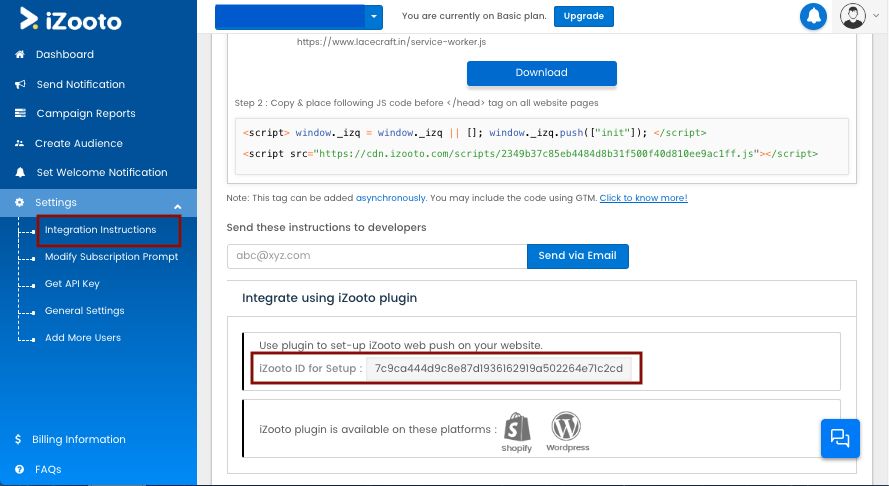Click the JS code snippet box
The image size is (889, 486).
click(541, 146)
